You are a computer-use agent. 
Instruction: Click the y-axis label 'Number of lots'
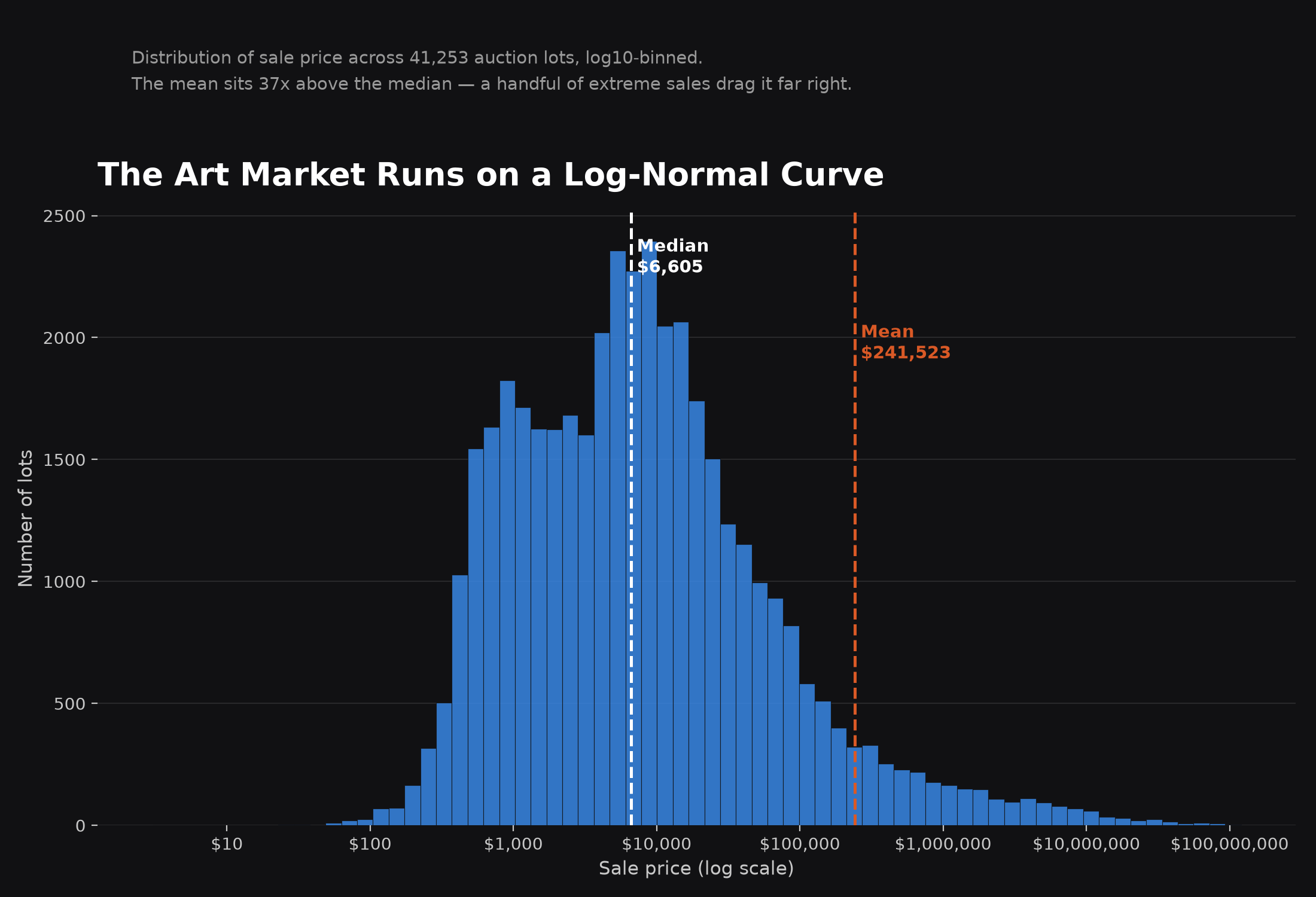click(x=26, y=518)
